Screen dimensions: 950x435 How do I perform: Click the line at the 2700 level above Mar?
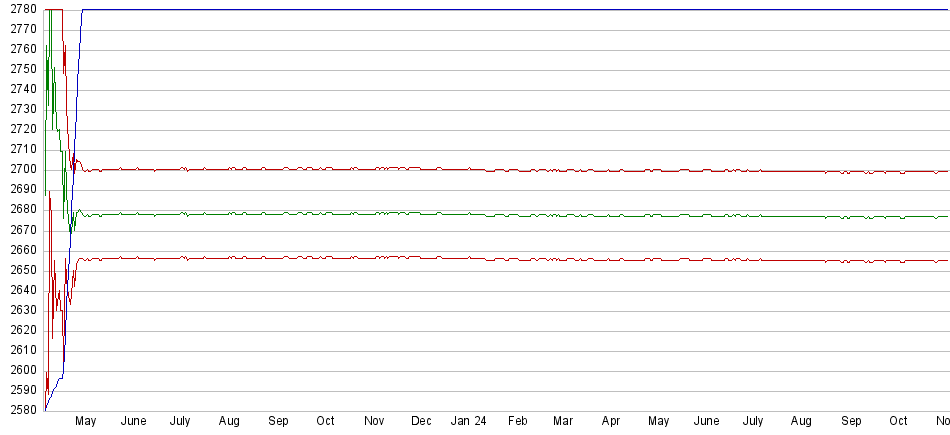coord(564,170)
